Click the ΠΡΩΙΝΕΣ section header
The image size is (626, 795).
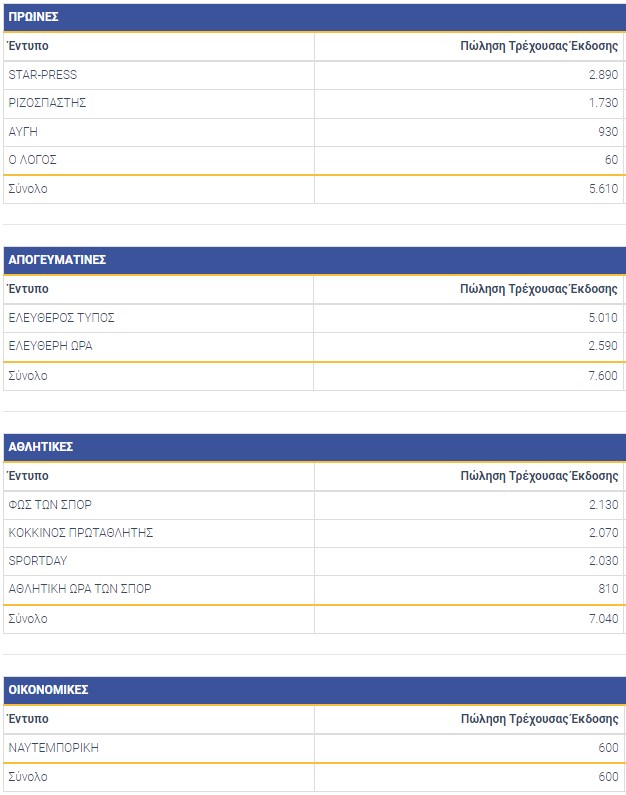(x=33, y=17)
